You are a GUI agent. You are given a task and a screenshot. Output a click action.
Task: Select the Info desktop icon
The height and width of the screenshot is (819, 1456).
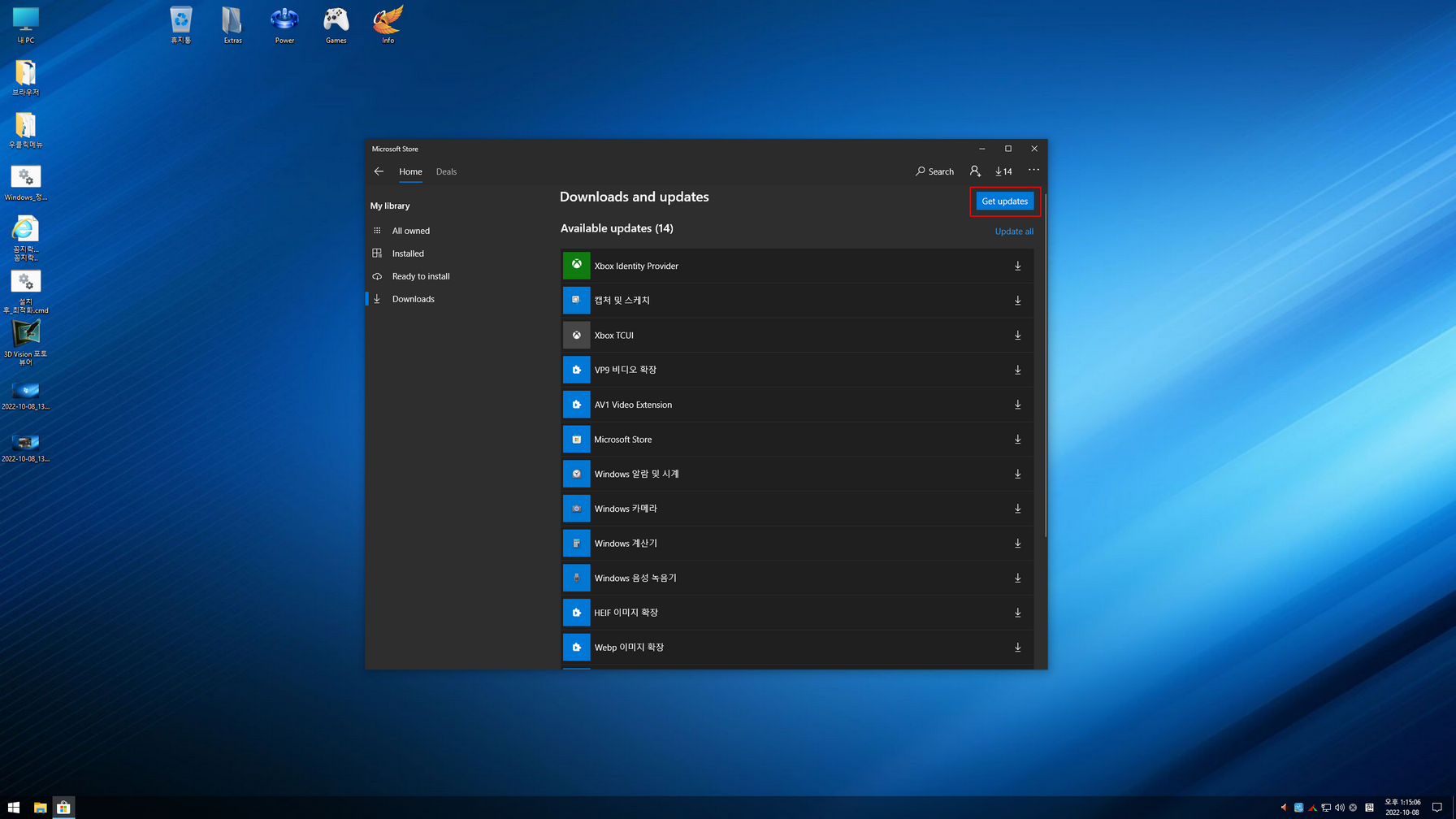(x=388, y=25)
